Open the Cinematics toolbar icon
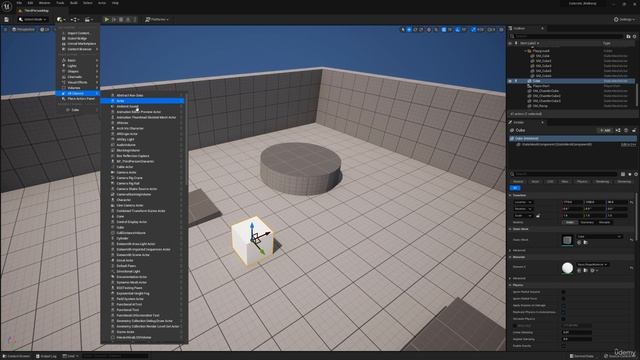 point(88,19)
